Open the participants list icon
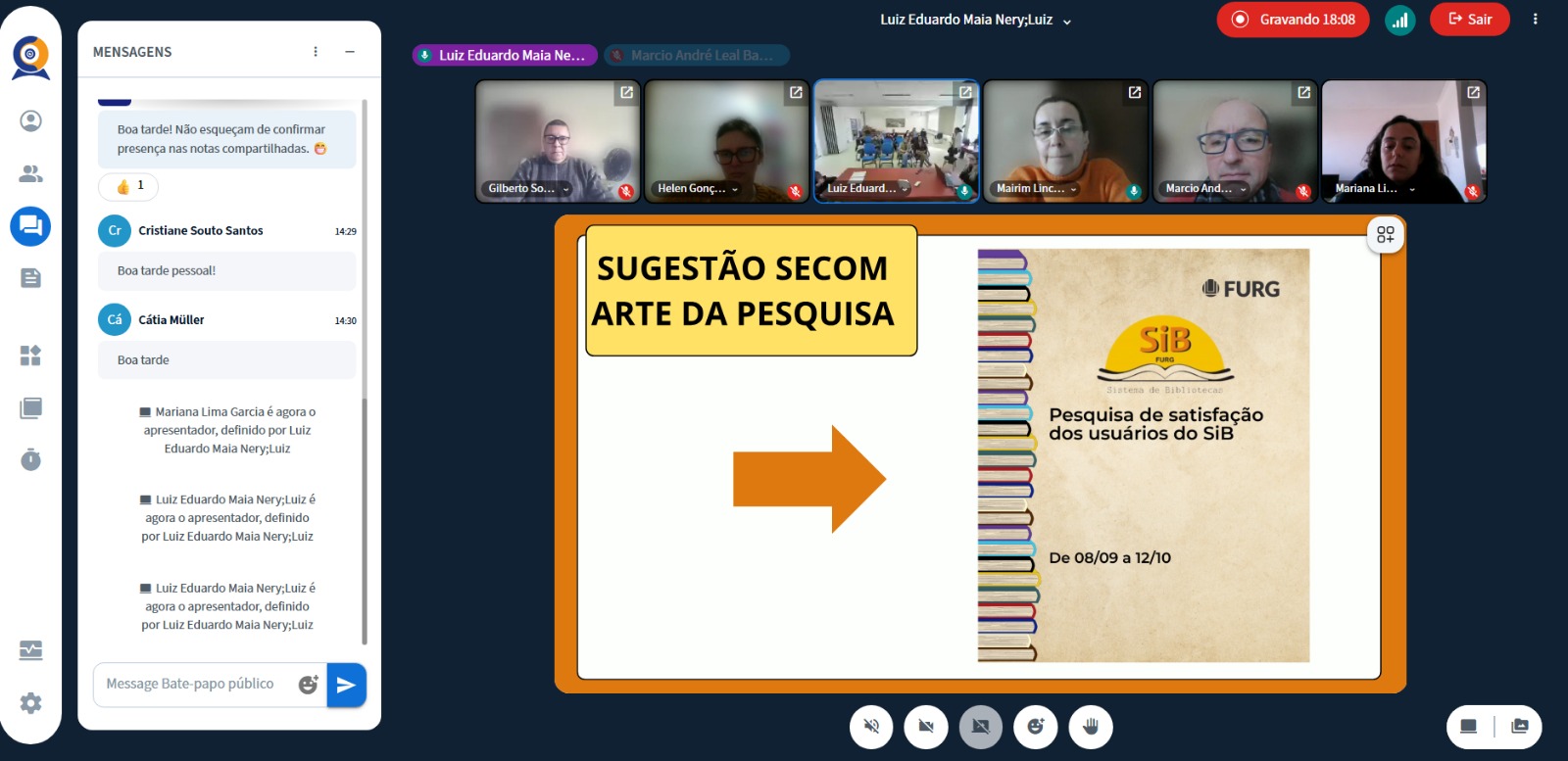Screen dimensions: 1568x761 coord(30,173)
